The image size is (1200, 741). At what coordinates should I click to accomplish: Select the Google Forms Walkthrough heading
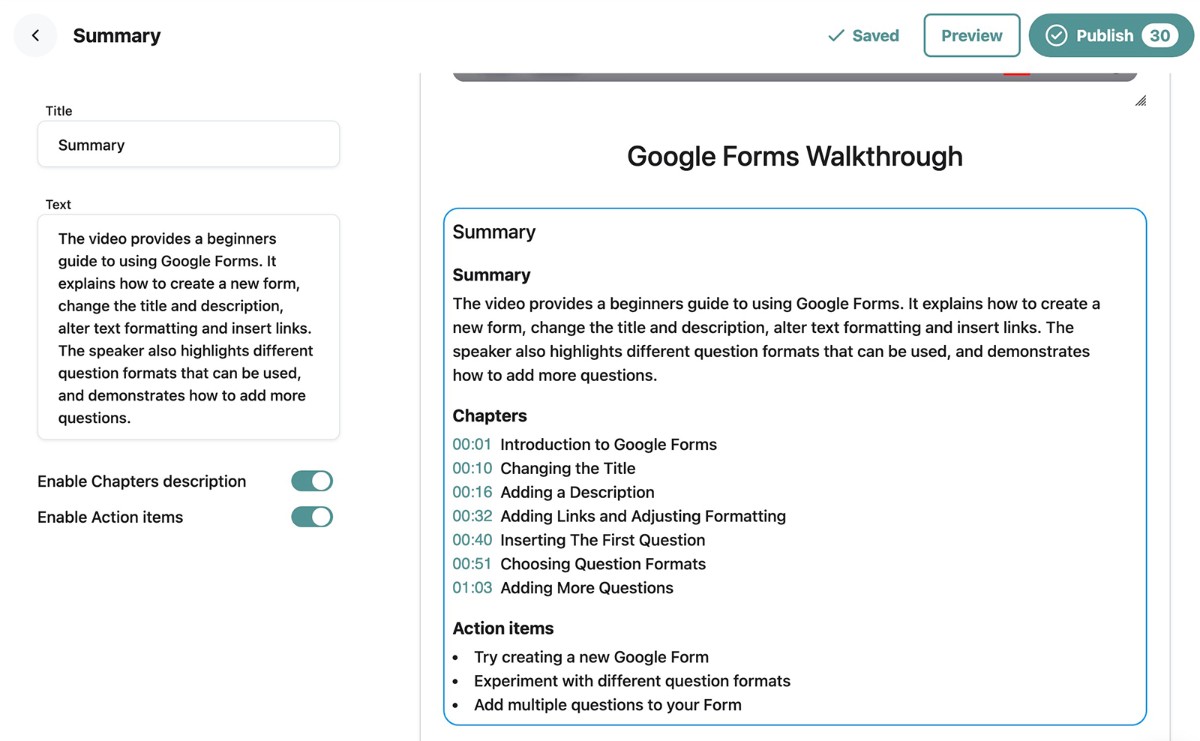pos(795,156)
